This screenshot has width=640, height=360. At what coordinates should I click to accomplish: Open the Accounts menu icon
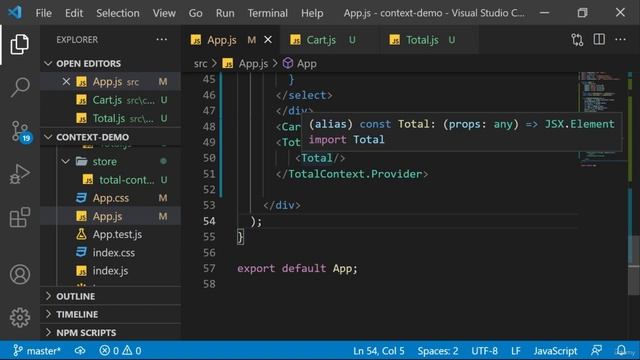pyautogui.click(x=20, y=274)
